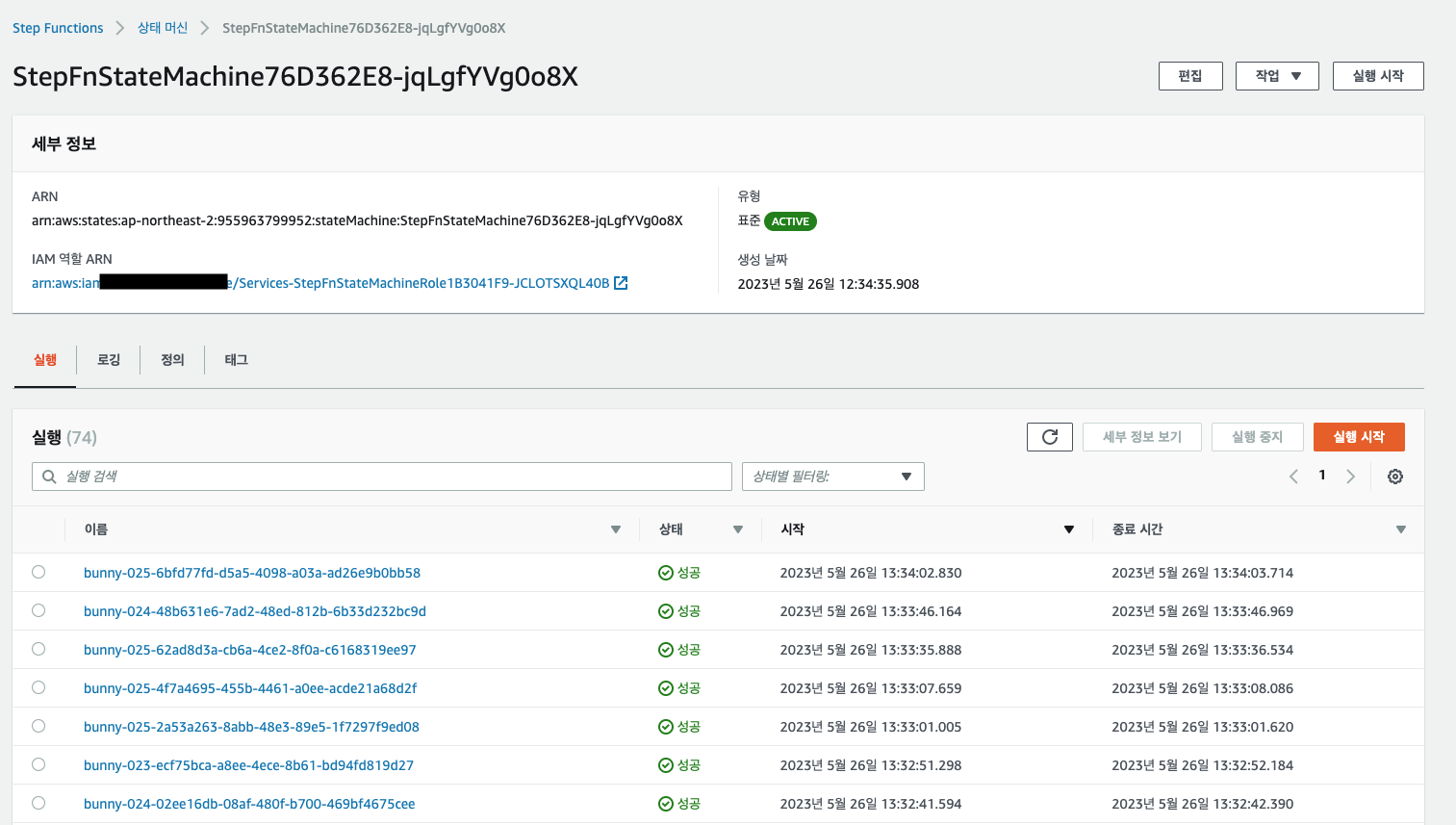
Task: Click start time 13:33:46.164 cell
Action: 871,611
